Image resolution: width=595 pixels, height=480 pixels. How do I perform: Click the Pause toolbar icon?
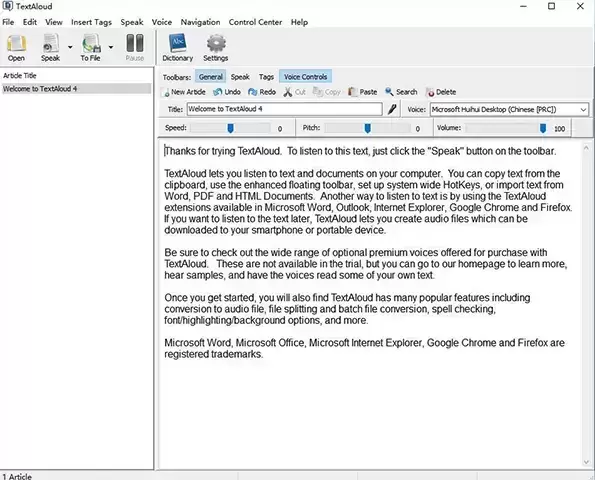[135, 48]
